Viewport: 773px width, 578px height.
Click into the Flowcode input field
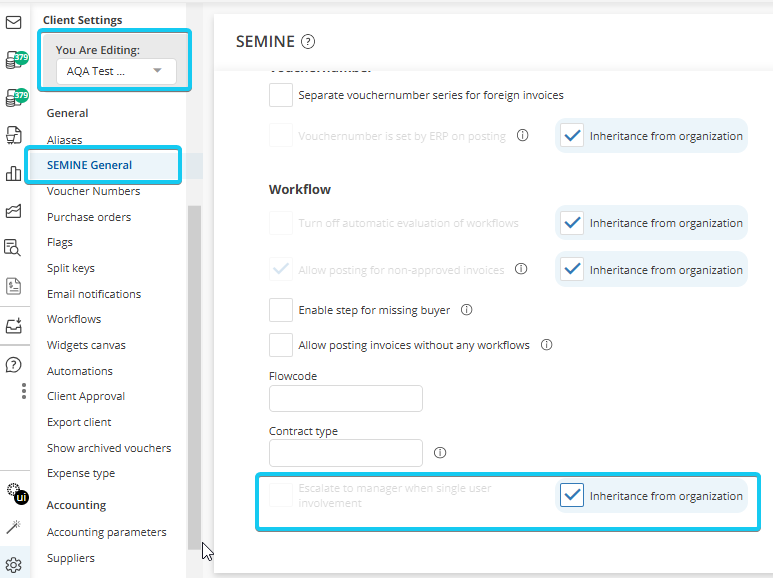[x=346, y=398]
